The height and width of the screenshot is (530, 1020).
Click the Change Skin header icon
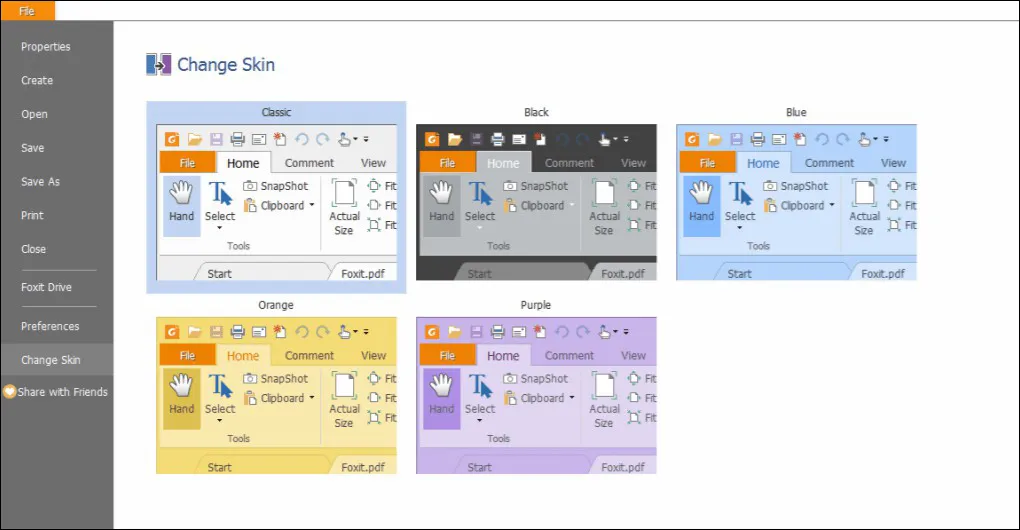coord(159,65)
